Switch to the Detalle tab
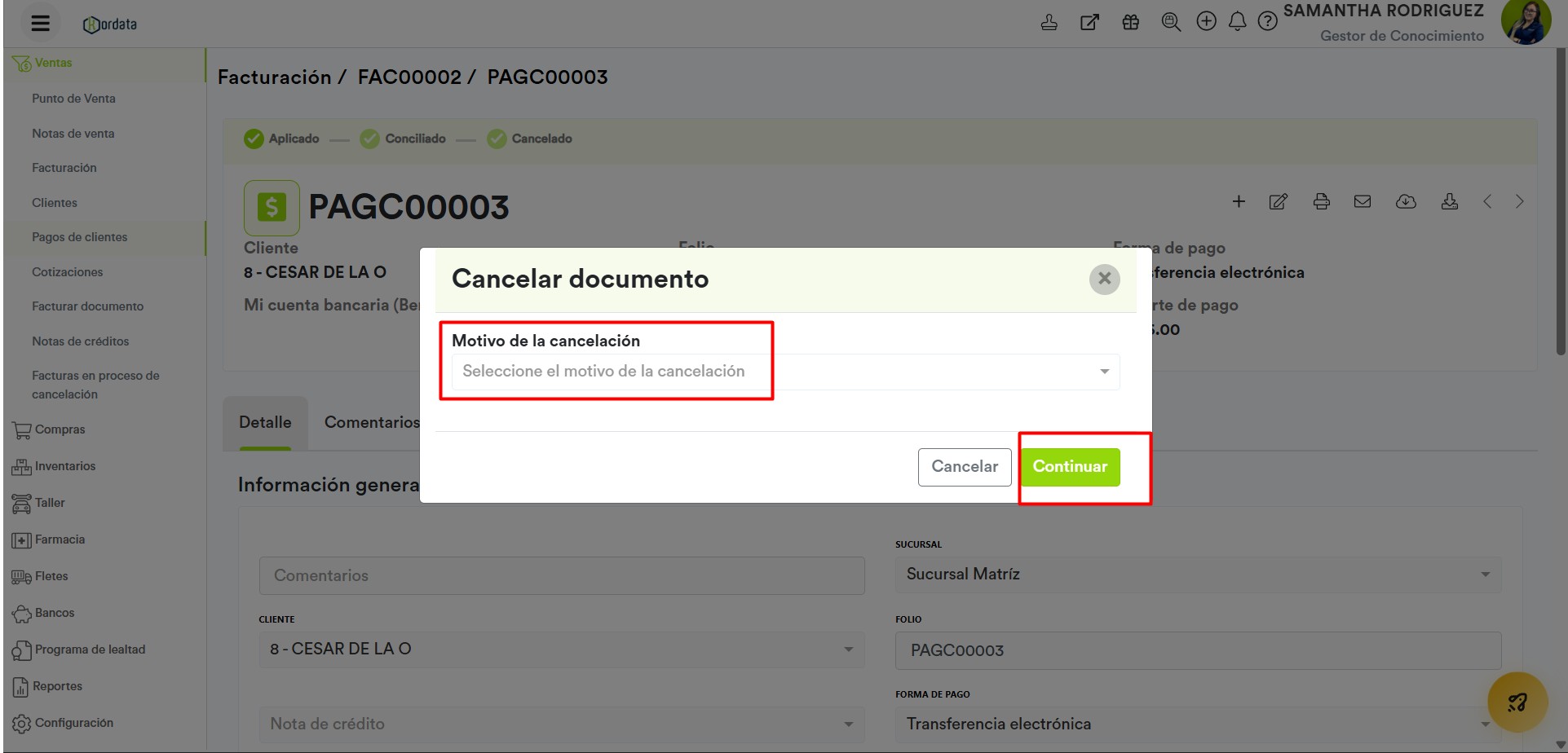The height and width of the screenshot is (753, 1568). click(265, 422)
